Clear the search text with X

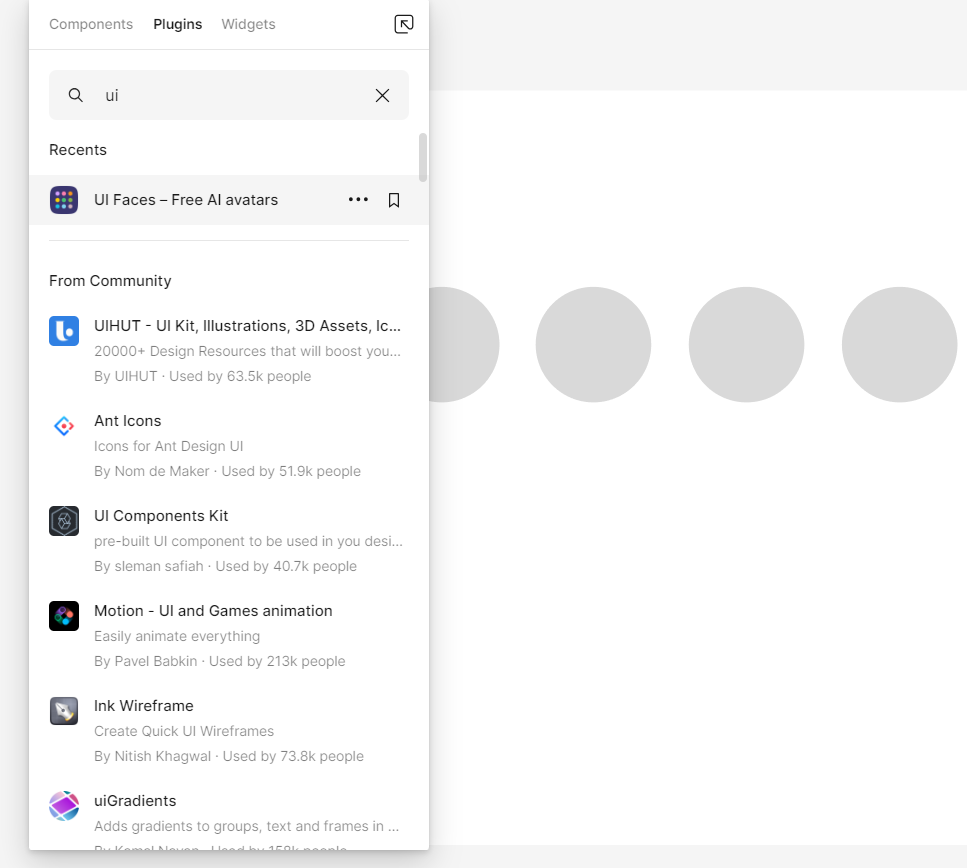(382, 95)
